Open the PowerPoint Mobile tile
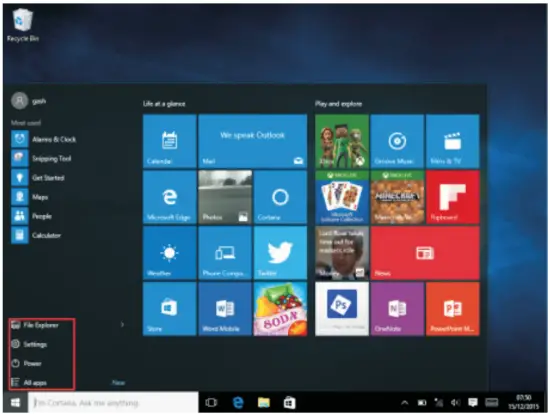Screen dimensions: 550x414 (452, 309)
